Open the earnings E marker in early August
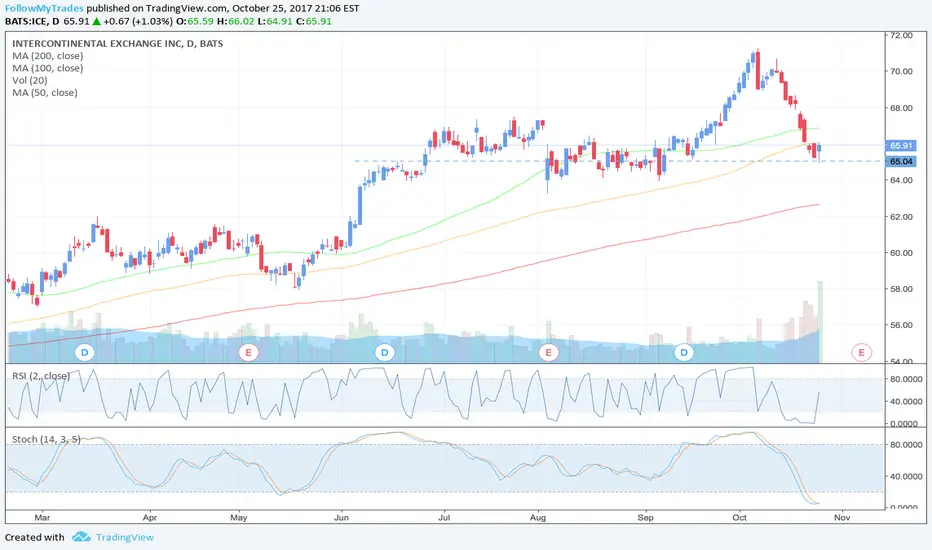The image size is (932, 550). tap(548, 353)
